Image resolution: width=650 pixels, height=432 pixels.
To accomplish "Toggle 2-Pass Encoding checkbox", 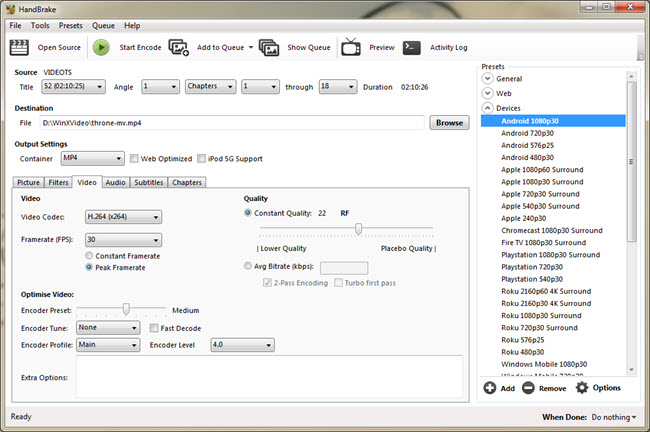I will click(x=267, y=283).
